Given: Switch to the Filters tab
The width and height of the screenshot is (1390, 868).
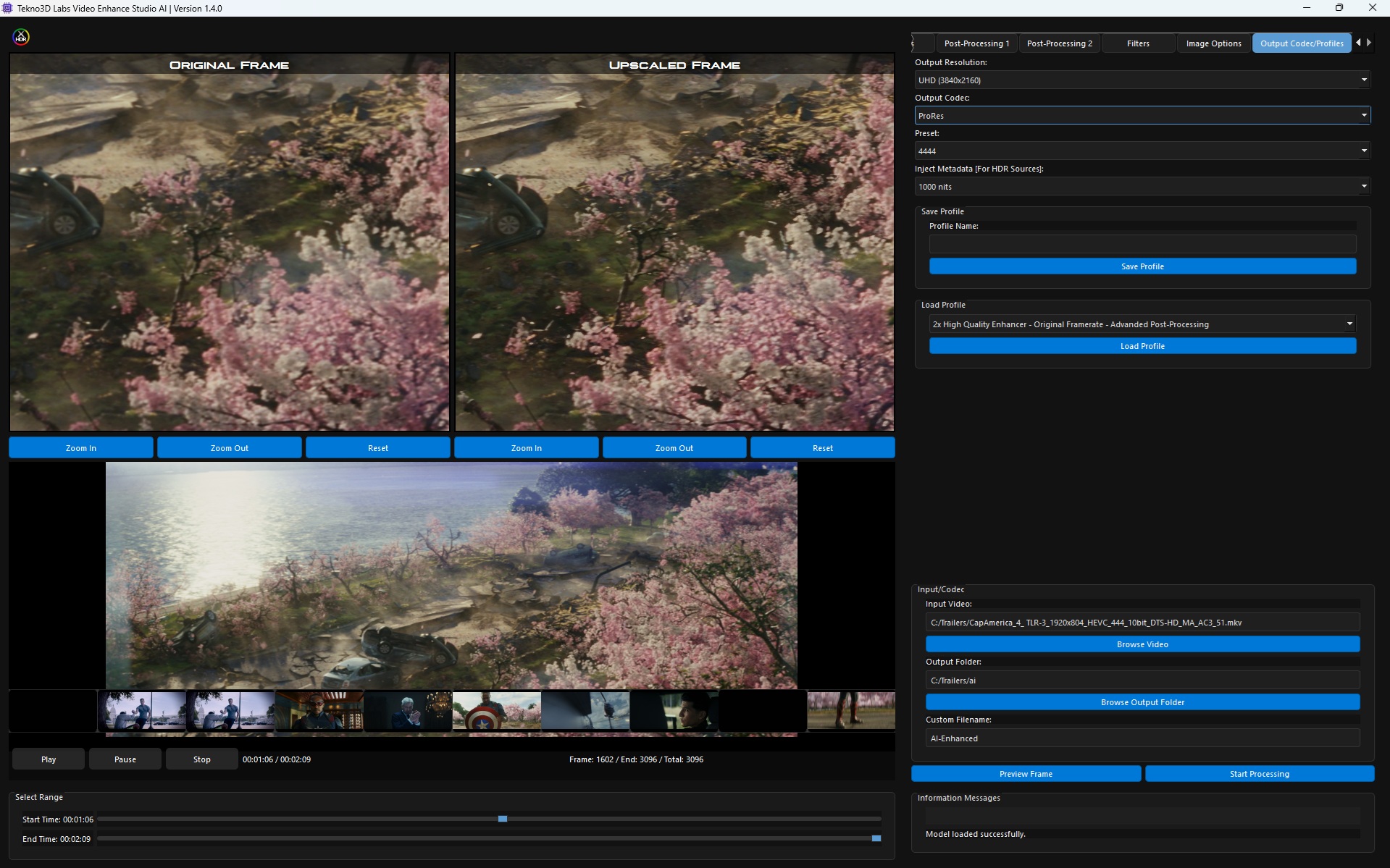Looking at the screenshot, I should pyautogui.click(x=1138, y=43).
